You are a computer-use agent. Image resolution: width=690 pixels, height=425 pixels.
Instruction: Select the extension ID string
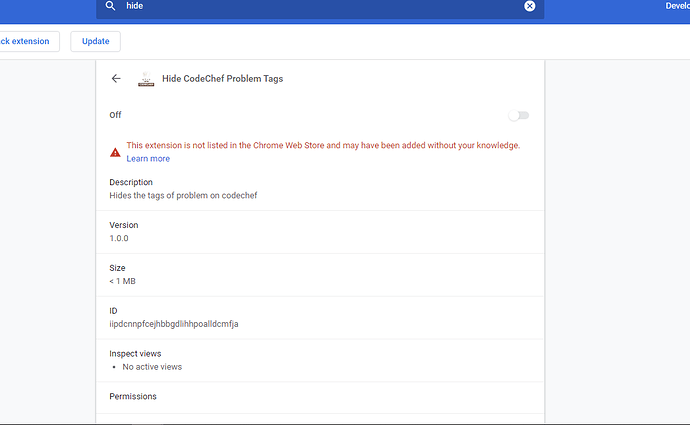coord(174,324)
